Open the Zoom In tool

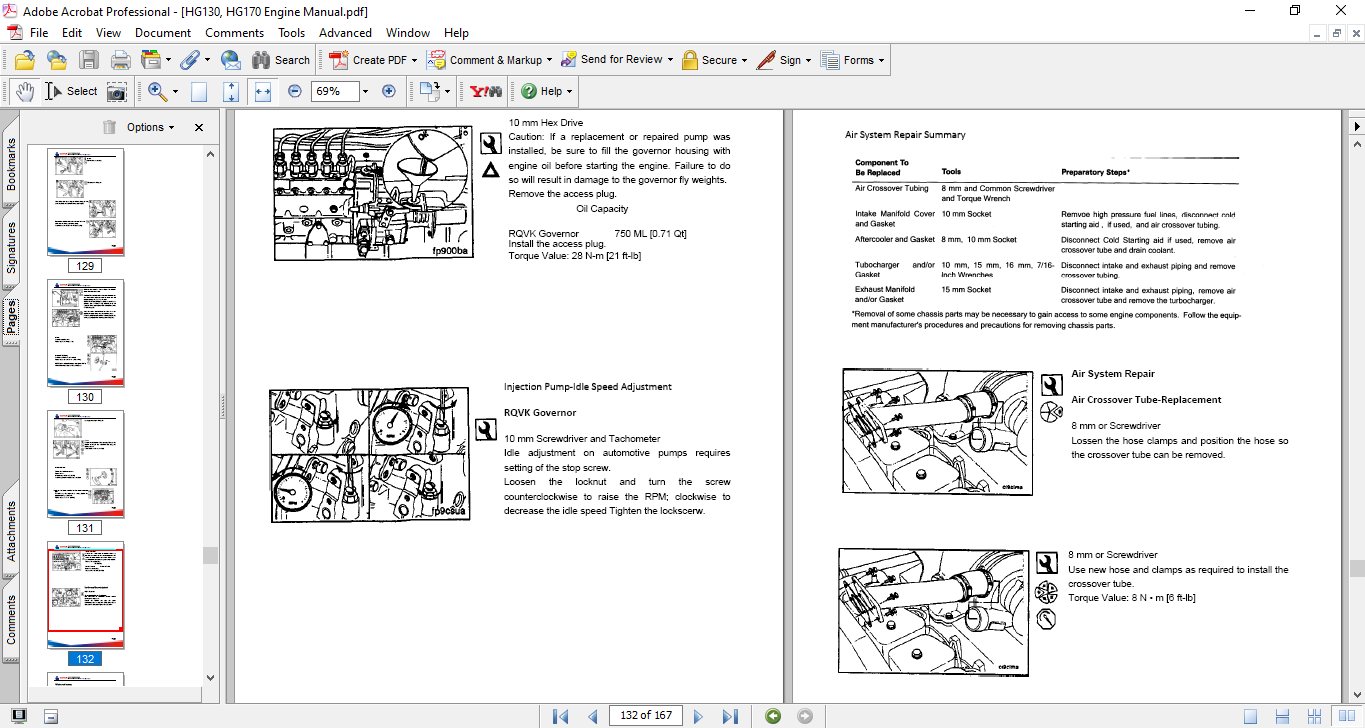(x=155, y=90)
